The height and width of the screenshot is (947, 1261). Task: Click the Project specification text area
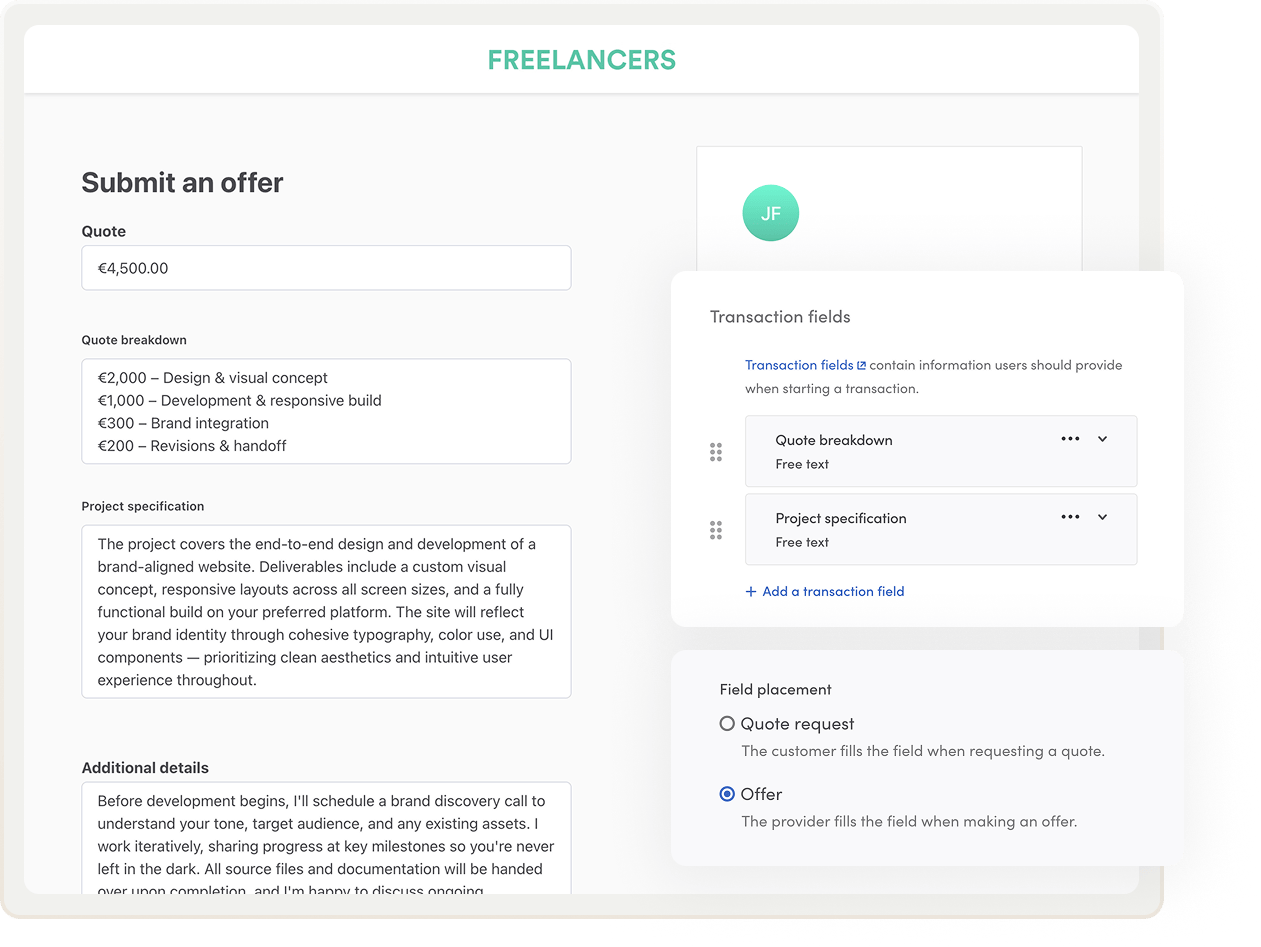(x=326, y=612)
